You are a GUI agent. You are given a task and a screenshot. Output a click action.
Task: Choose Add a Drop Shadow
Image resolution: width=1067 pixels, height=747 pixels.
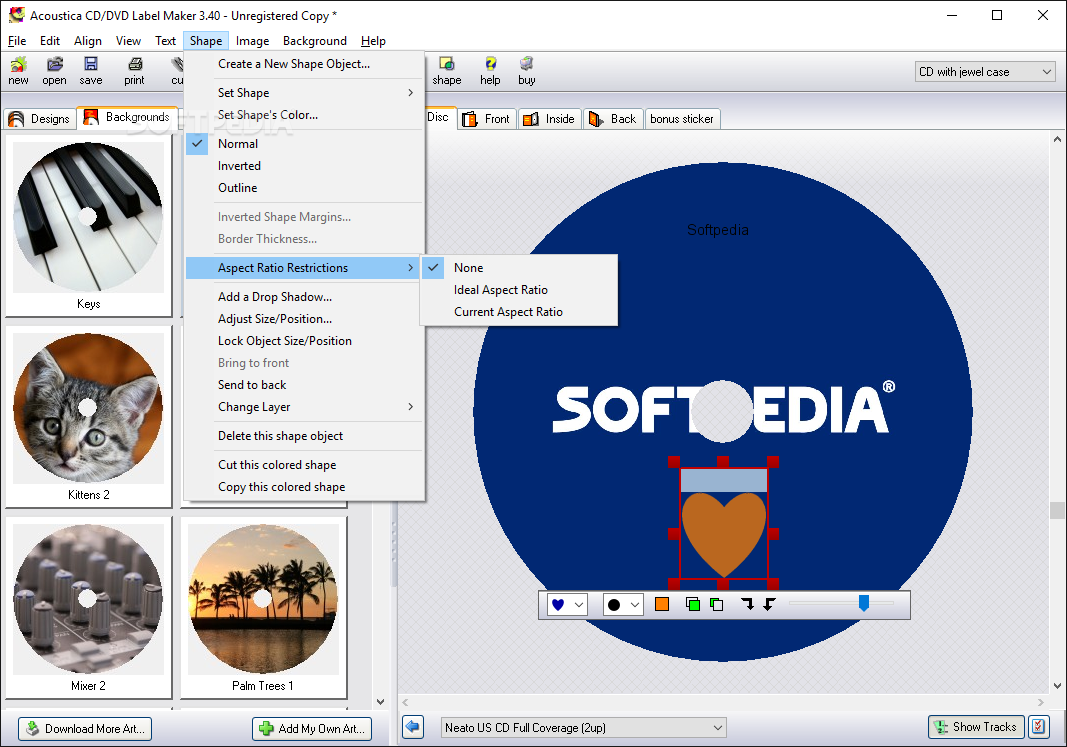[x=303, y=297]
